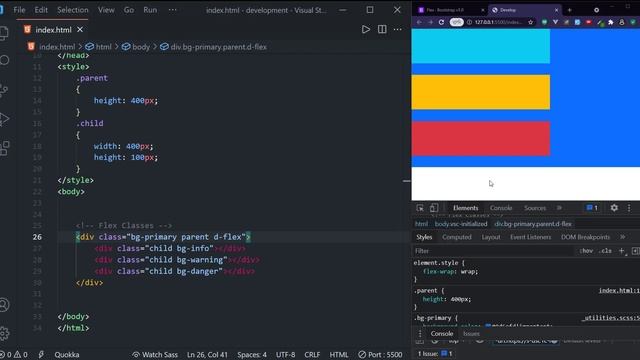Change line ending via CRLF
The width and height of the screenshot is (640, 360).
point(312,355)
